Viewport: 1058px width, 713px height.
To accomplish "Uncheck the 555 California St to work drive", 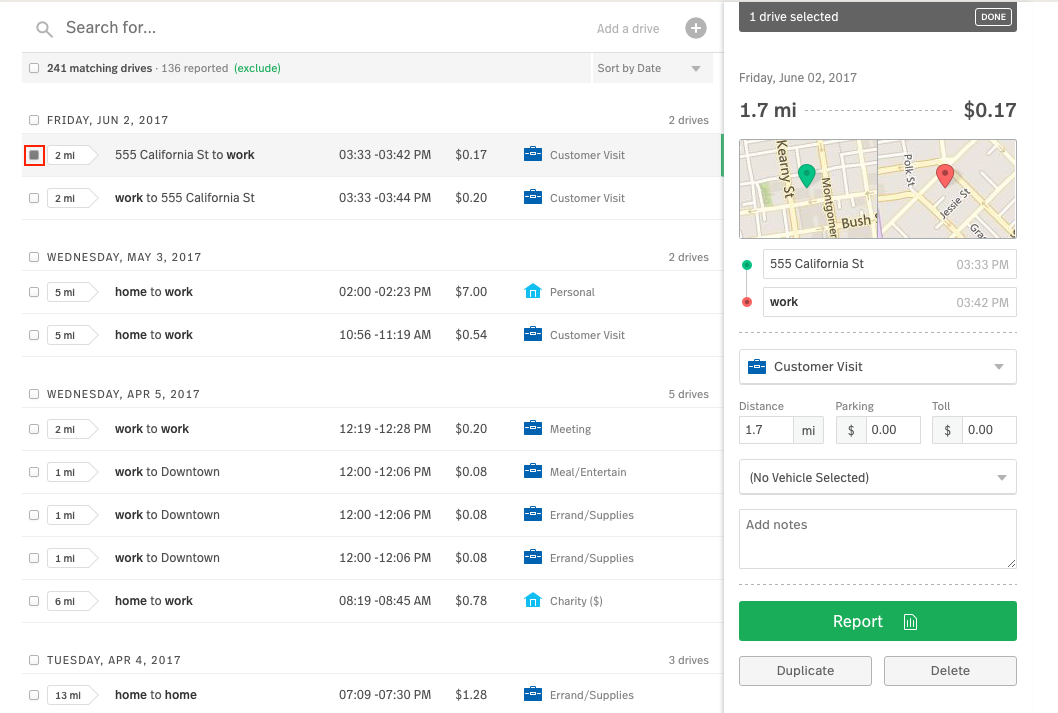I will tap(34, 155).
